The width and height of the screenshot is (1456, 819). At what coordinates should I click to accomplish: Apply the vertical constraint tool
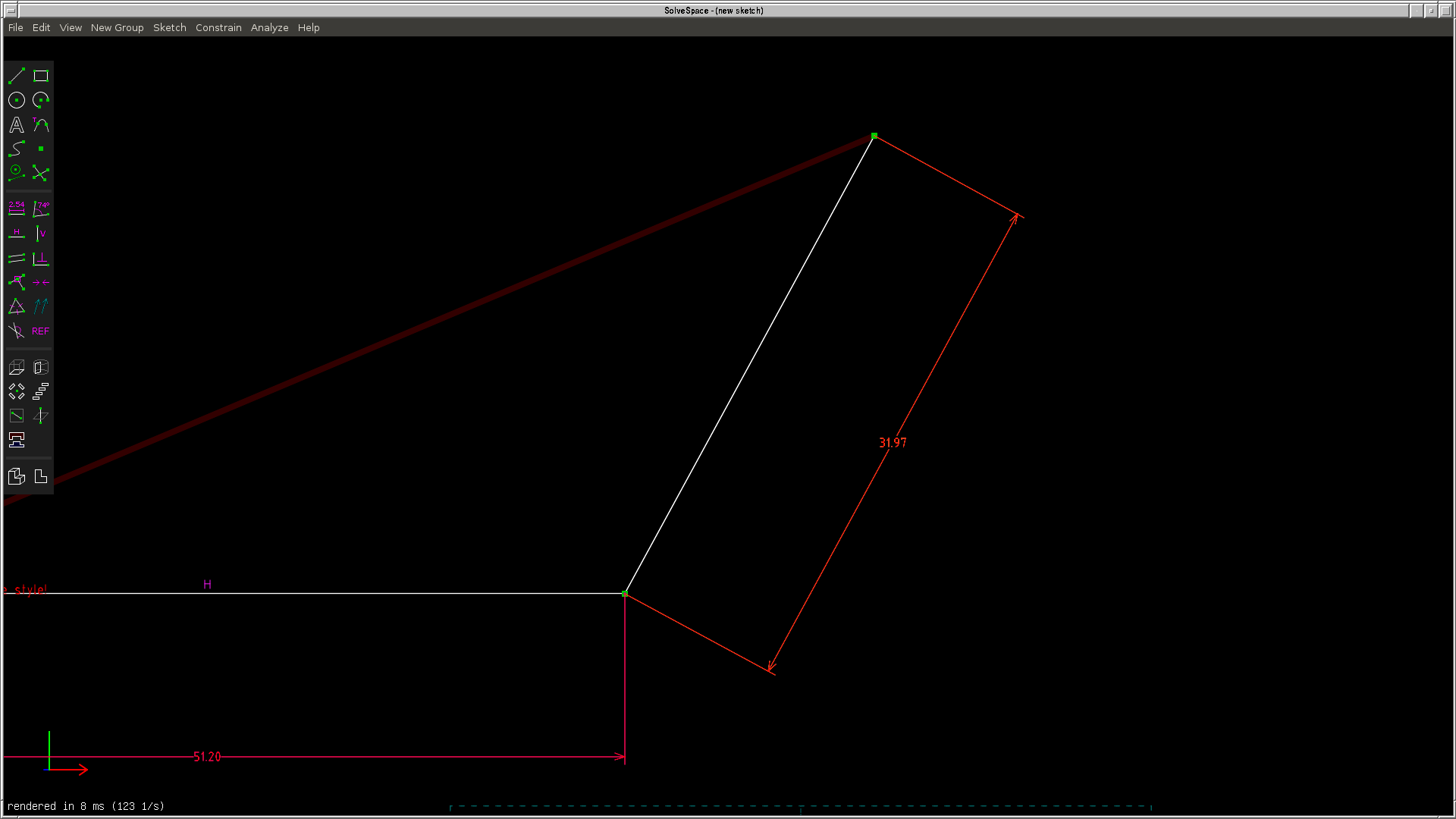pos(41,234)
